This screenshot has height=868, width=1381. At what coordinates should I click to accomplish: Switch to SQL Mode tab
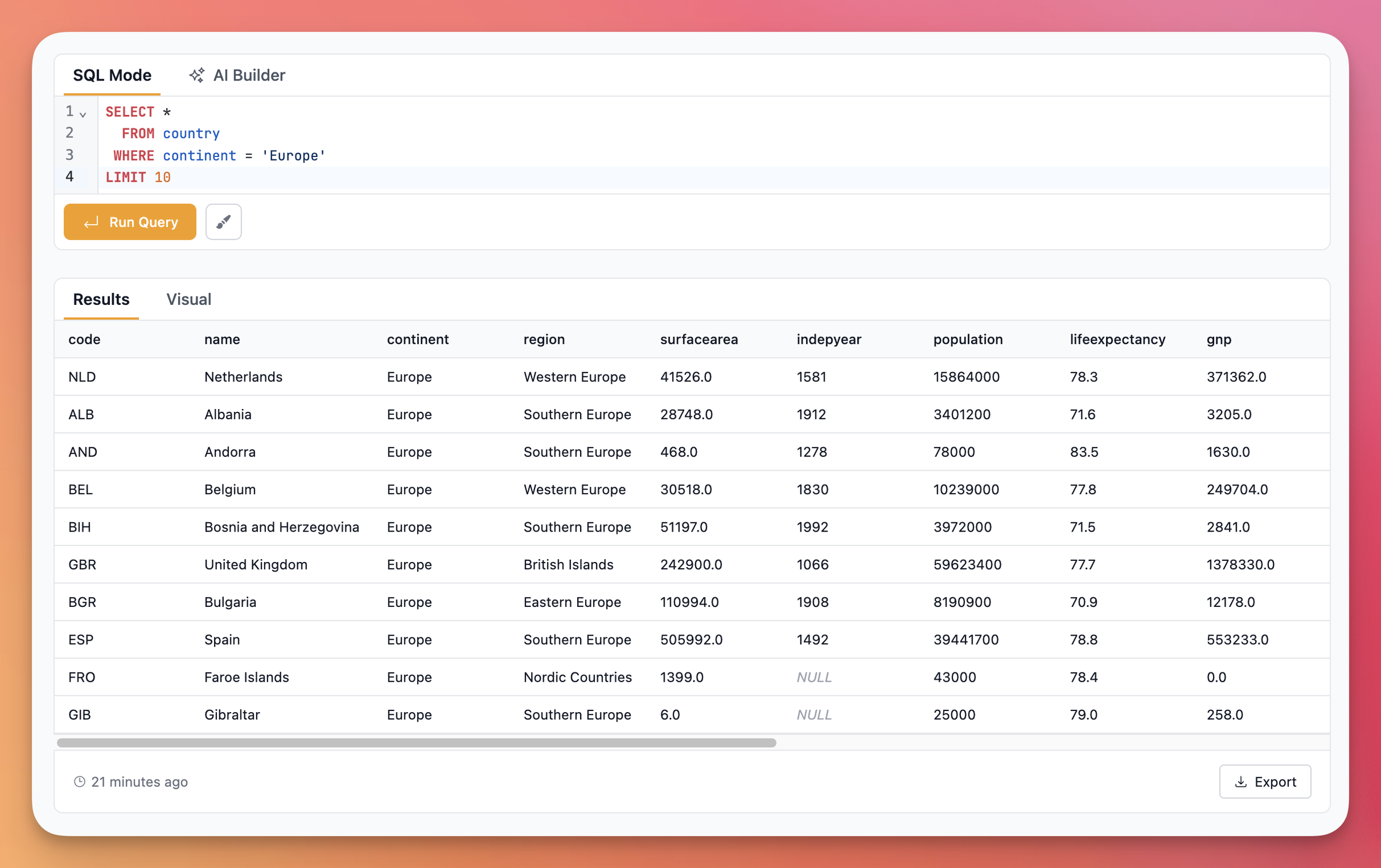tap(112, 75)
